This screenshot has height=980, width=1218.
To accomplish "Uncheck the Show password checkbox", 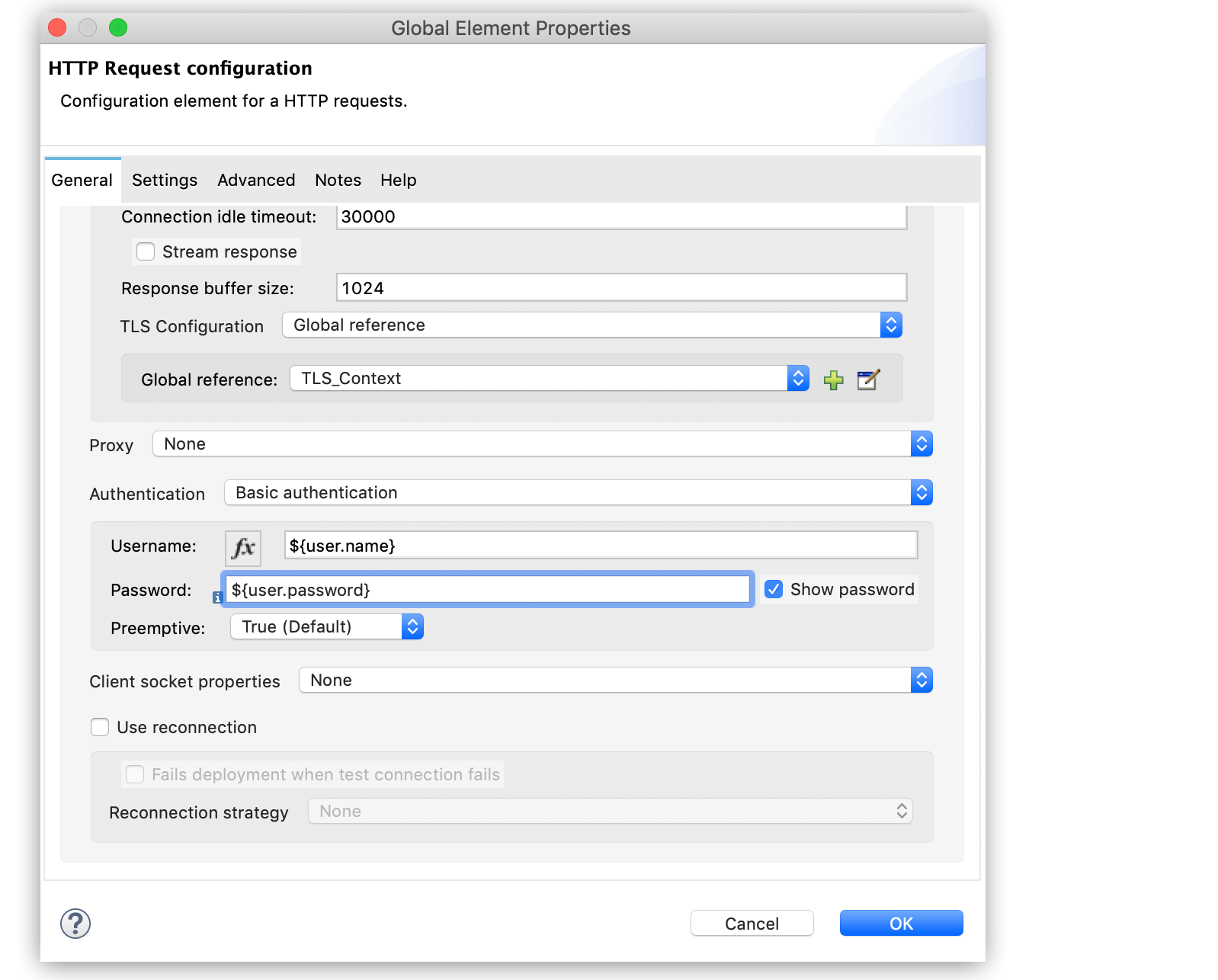I will coord(774,589).
